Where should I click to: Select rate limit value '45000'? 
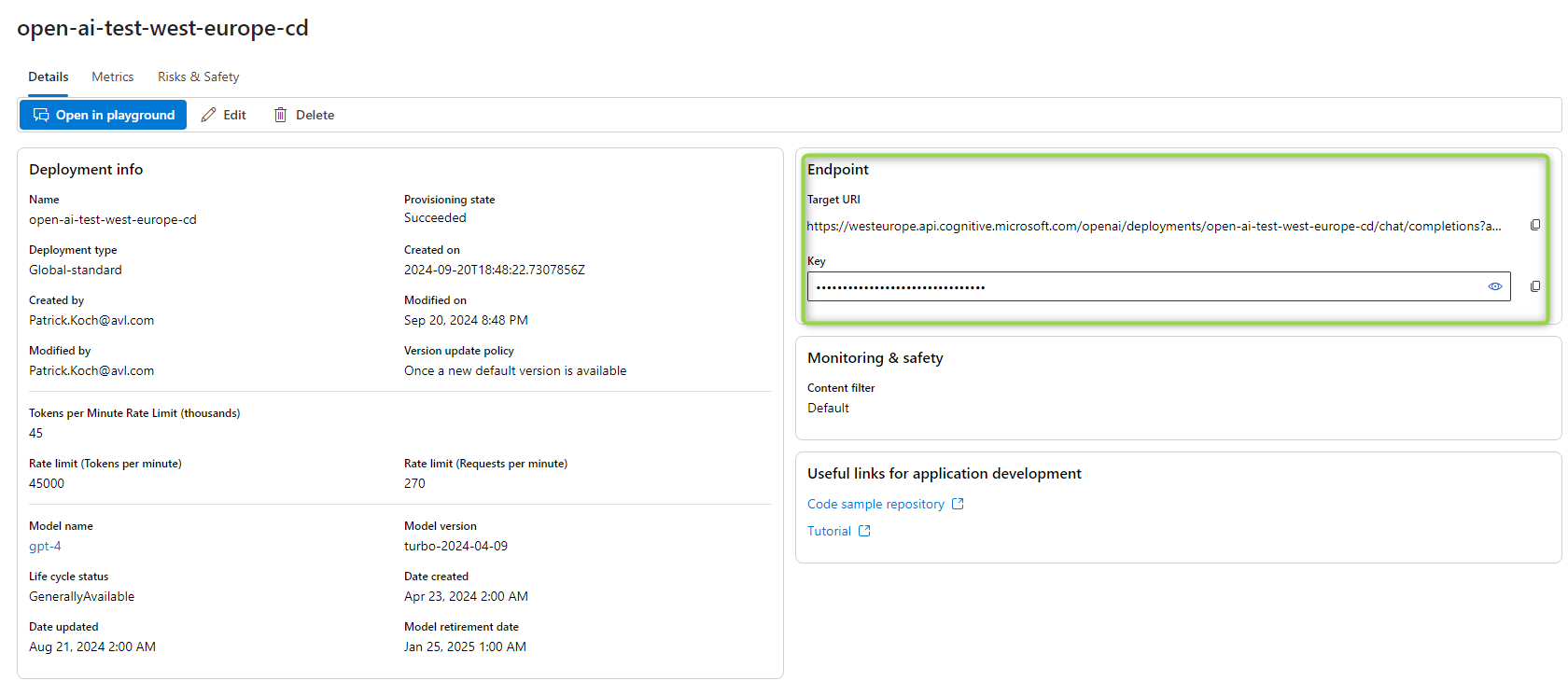[47, 483]
